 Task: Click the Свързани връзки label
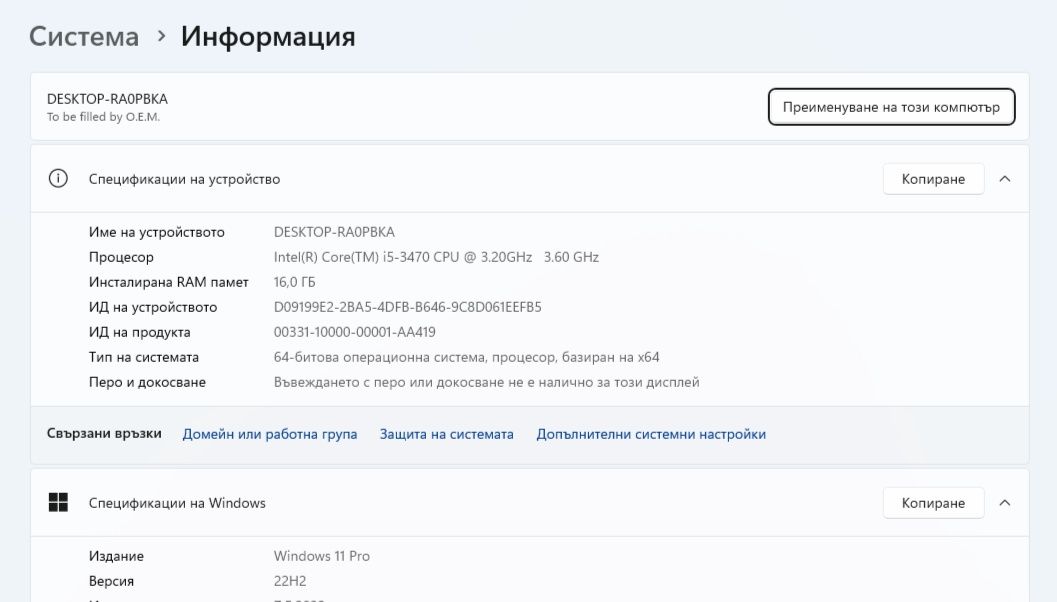104,433
